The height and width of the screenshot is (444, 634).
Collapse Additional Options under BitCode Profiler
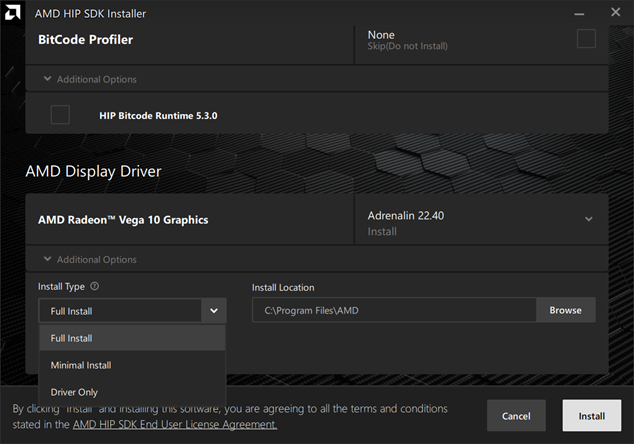(89, 79)
